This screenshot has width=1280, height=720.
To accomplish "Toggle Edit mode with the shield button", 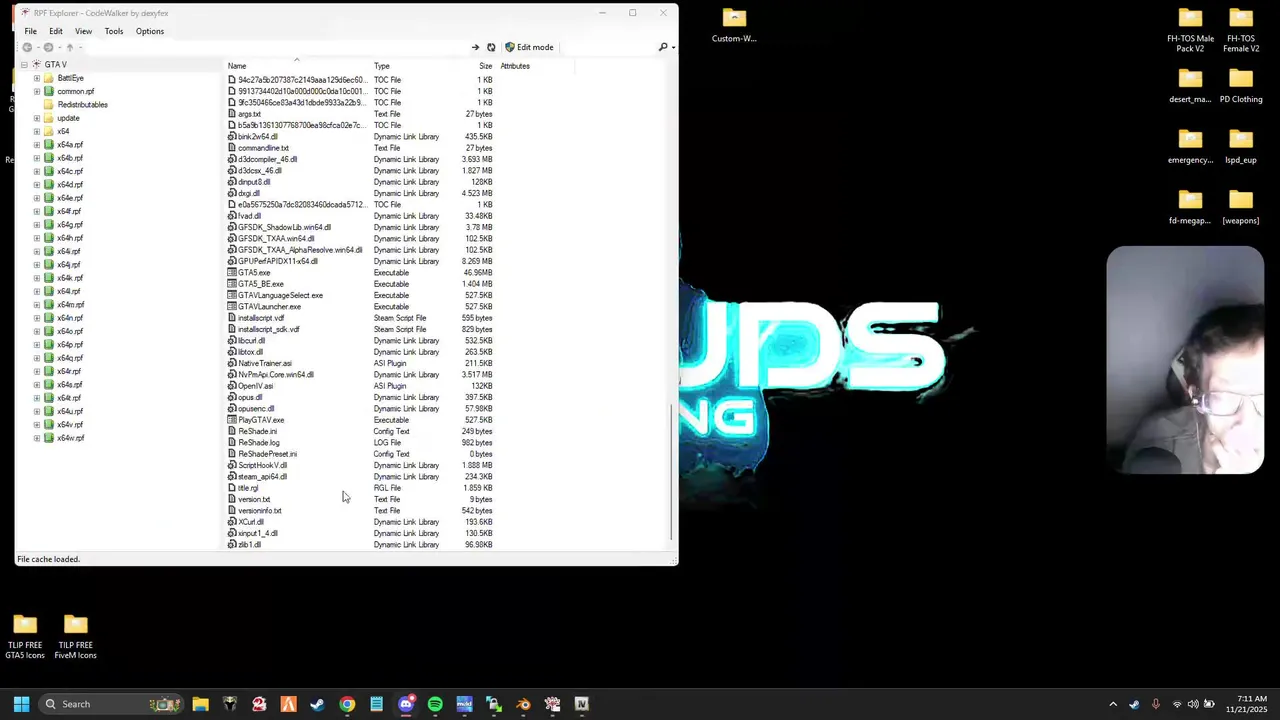I will 529,47.
